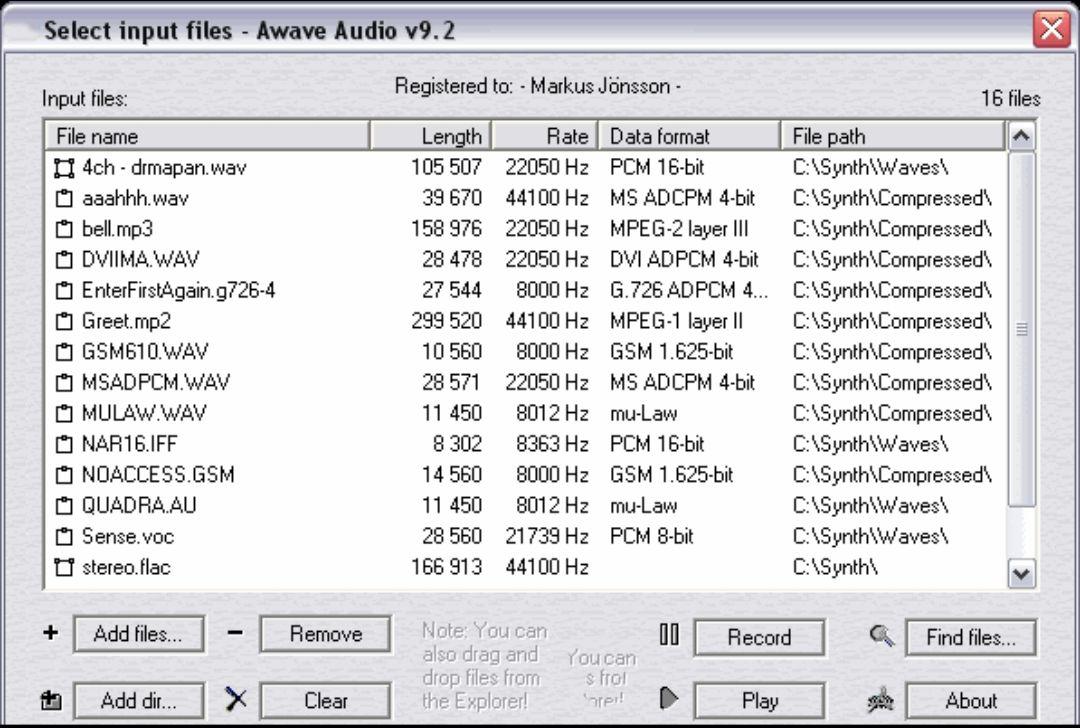Click the file icon beside EnterFirstAgain.g726-4

pos(64,290)
